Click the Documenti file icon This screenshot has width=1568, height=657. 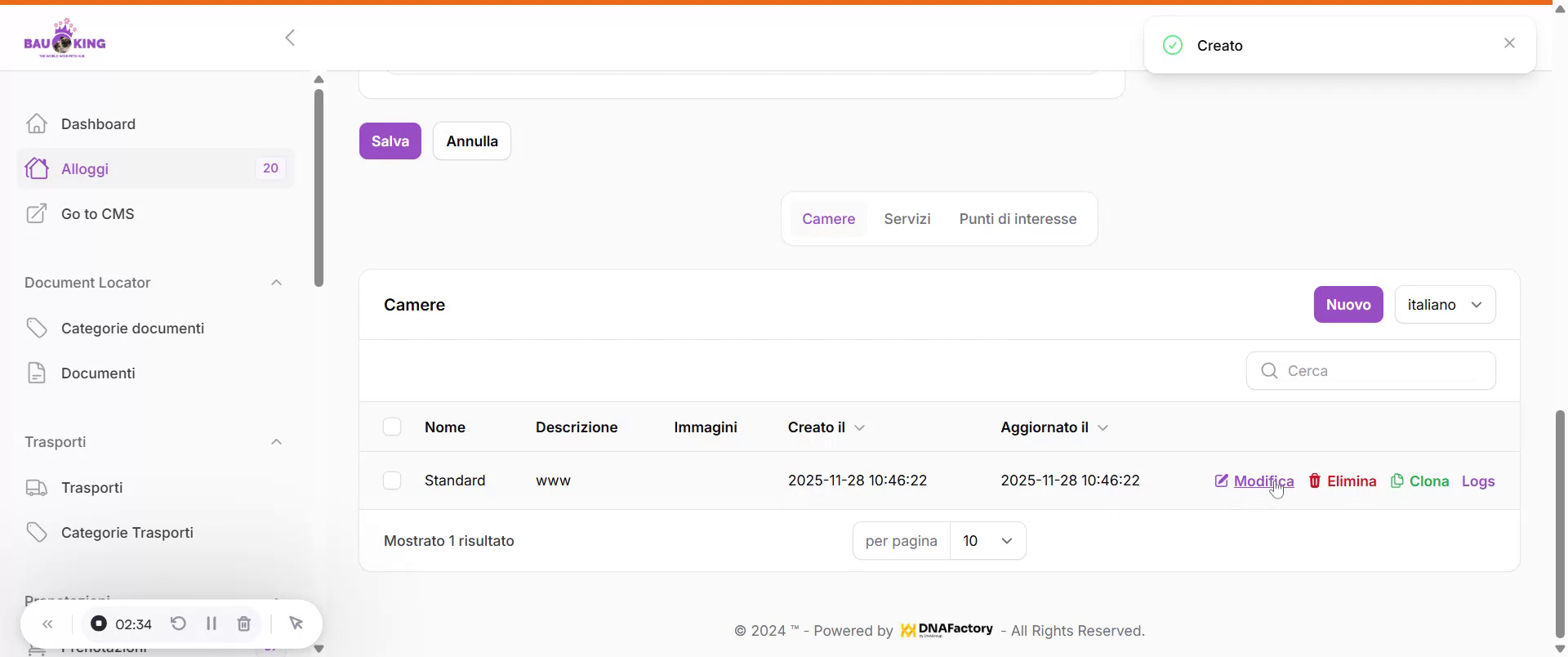[36, 373]
